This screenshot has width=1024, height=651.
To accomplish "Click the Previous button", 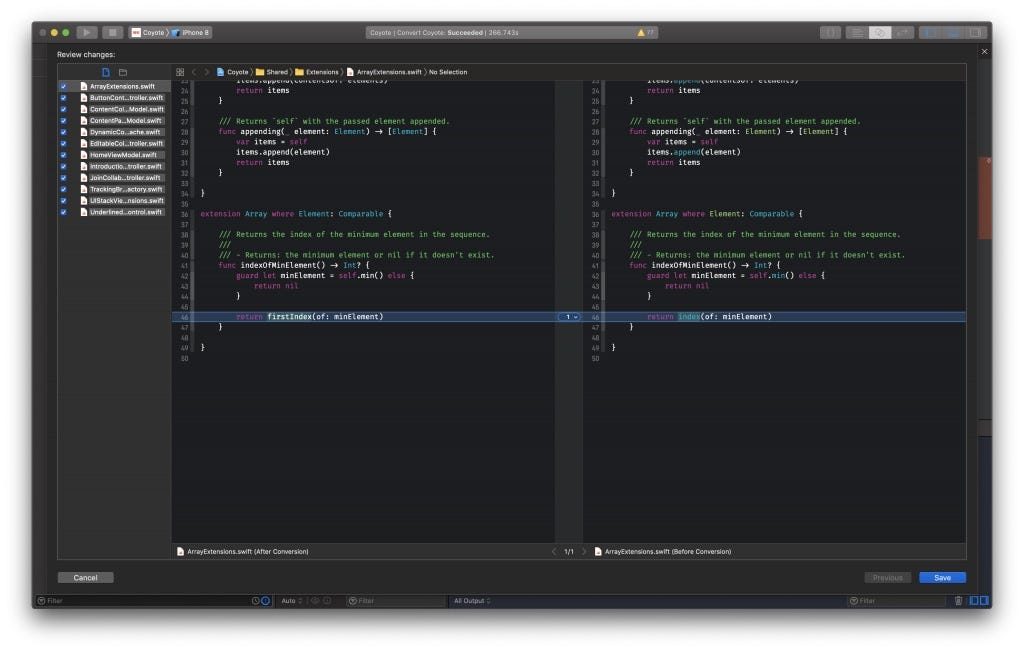I will pyautogui.click(x=888, y=578).
